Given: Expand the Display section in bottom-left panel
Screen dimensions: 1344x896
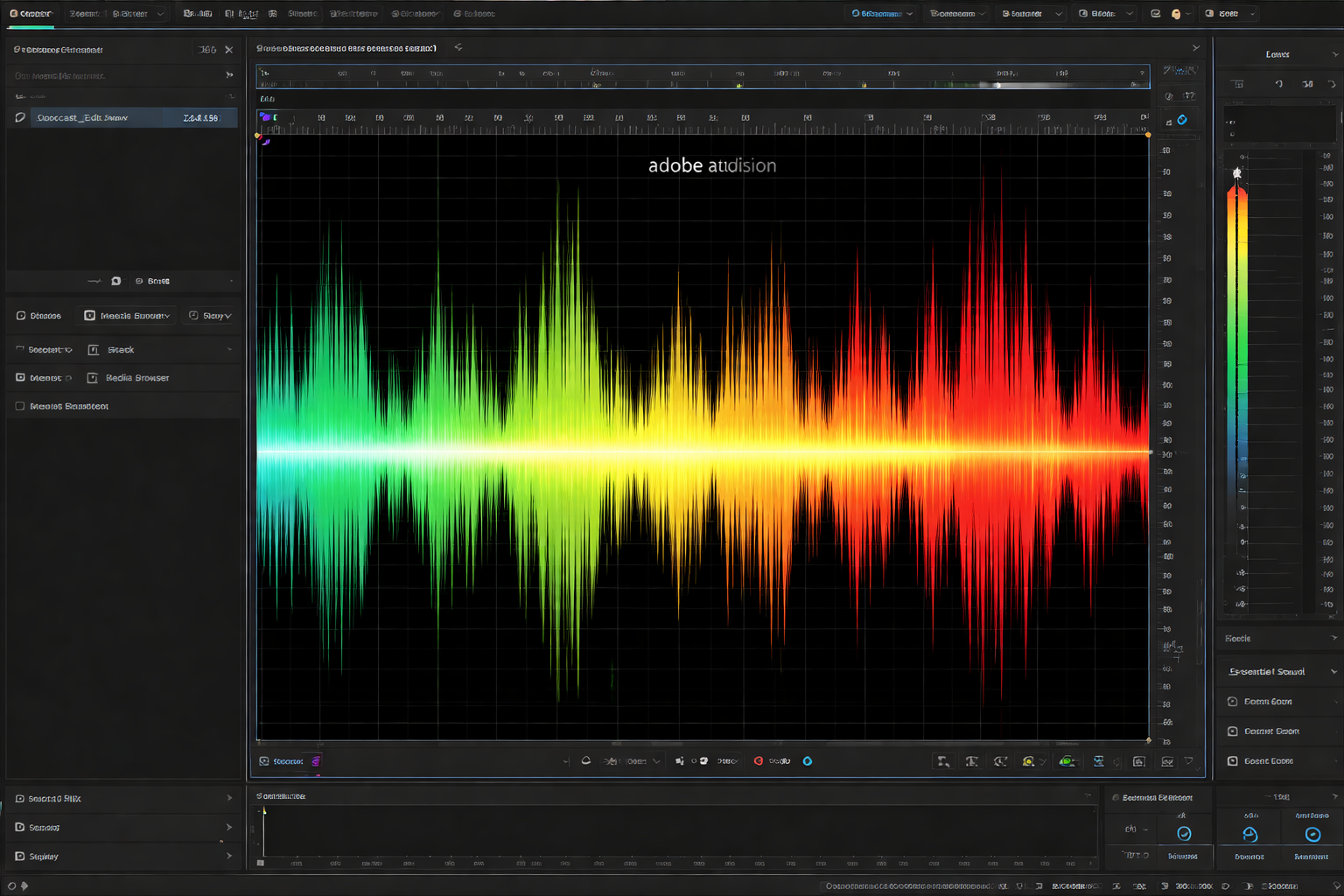Looking at the screenshot, I should [x=229, y=856].
